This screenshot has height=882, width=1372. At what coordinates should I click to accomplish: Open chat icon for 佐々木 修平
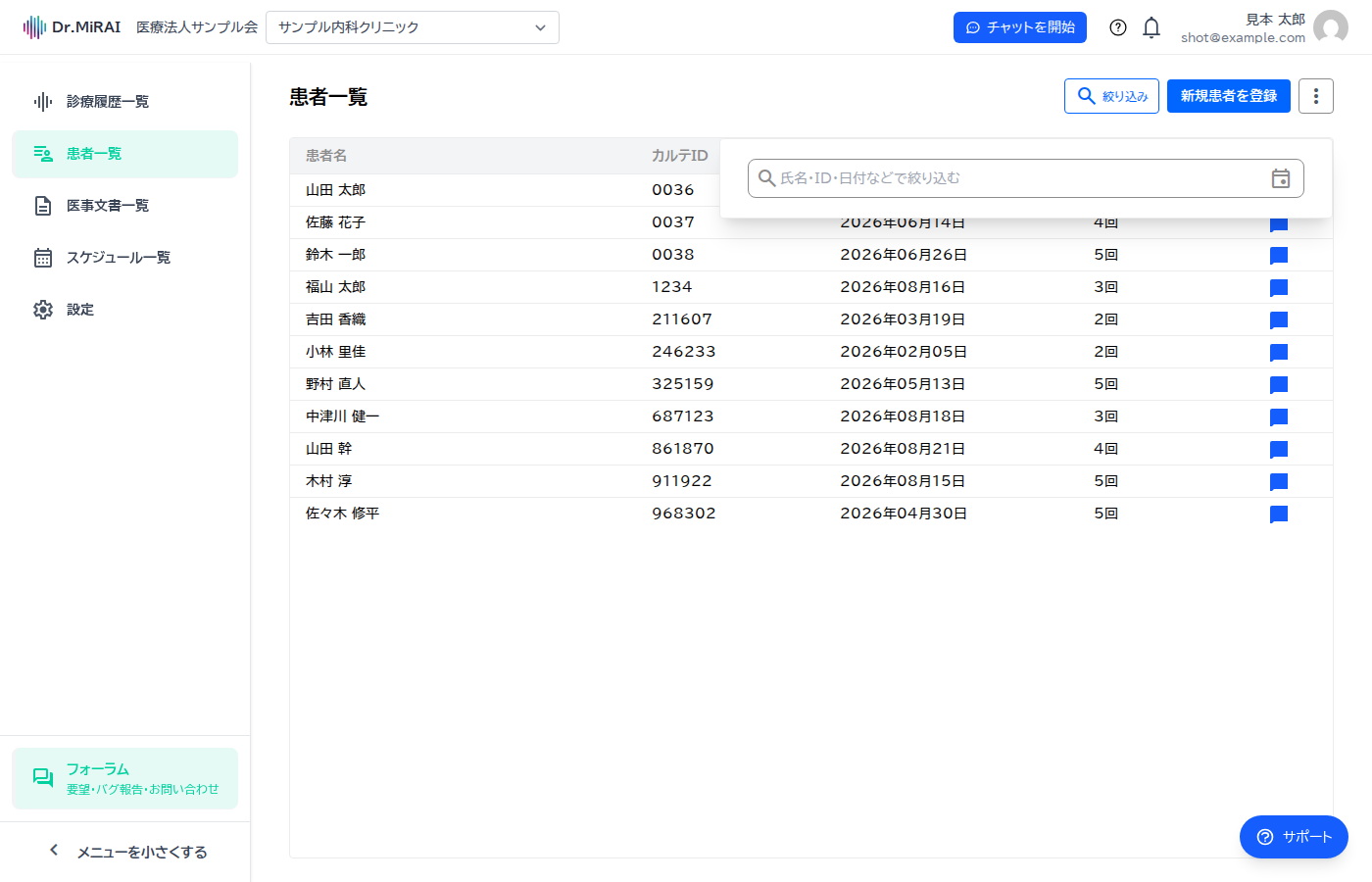pos(1279,514)
